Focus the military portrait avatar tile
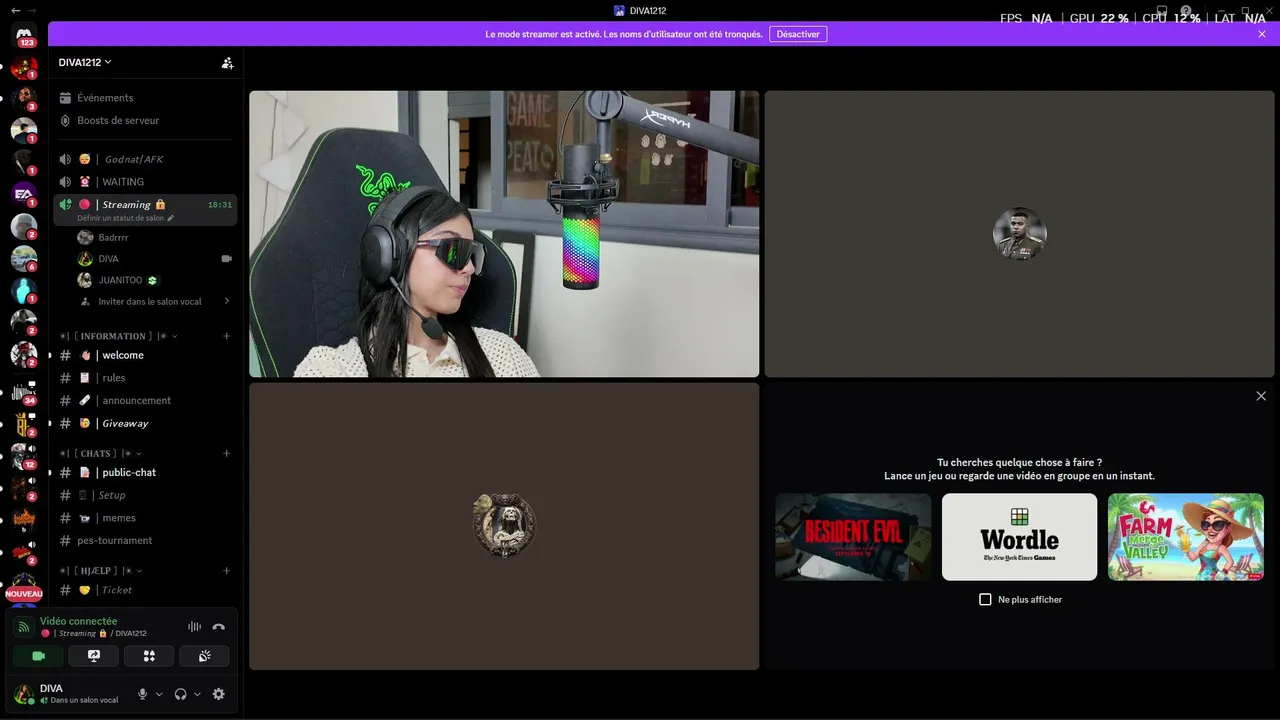 coord(1020,234)
